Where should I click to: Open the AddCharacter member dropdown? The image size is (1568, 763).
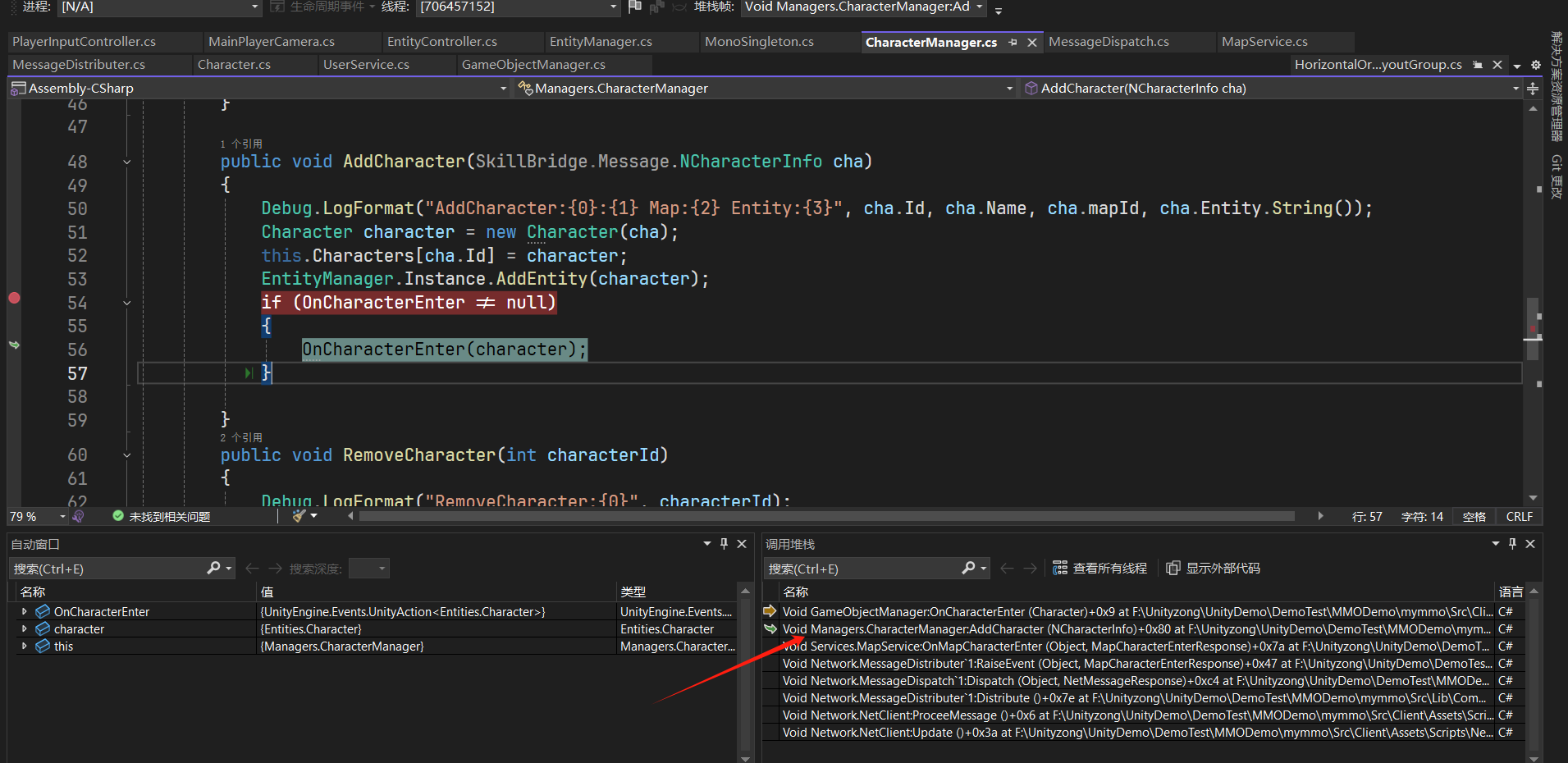tap(1515, 89)
